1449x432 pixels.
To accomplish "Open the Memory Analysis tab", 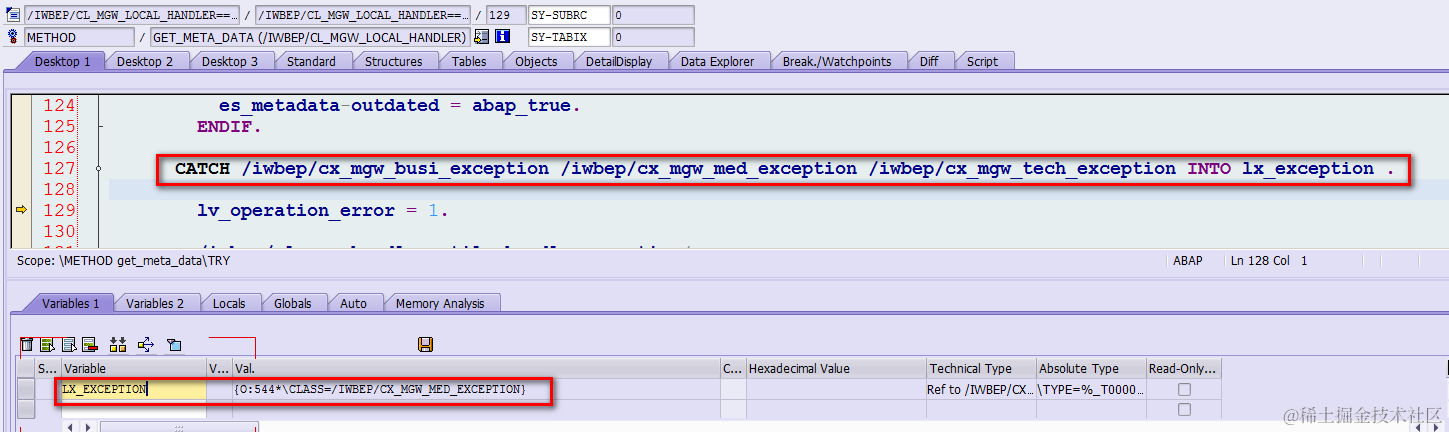I will (440, 303).
